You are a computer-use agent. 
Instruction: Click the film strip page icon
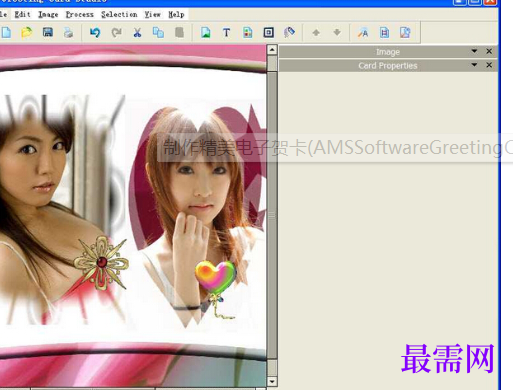384,33
